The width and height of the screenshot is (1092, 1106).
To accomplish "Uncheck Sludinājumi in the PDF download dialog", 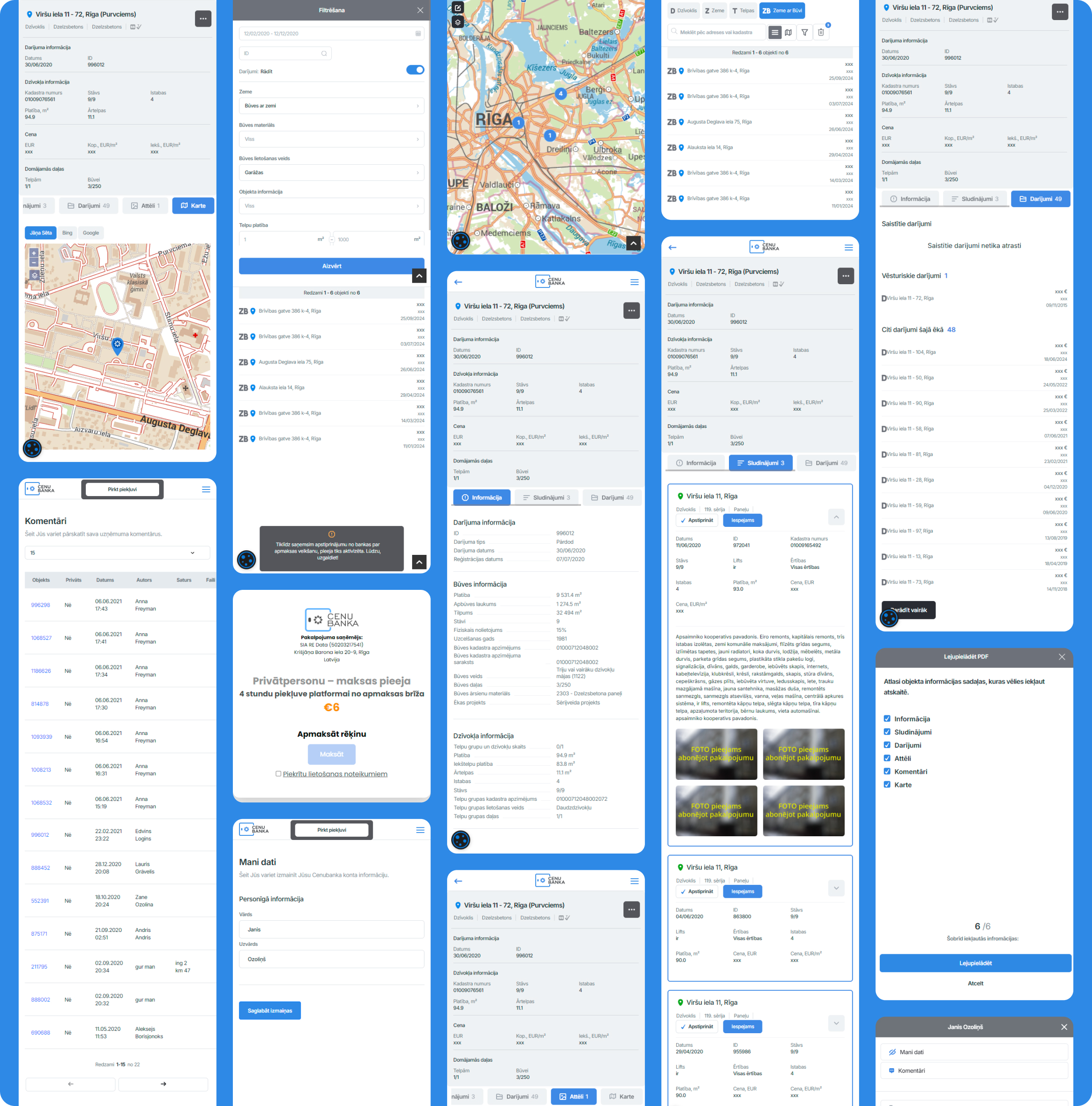I will pyautogui.click(x=887, y=732).
